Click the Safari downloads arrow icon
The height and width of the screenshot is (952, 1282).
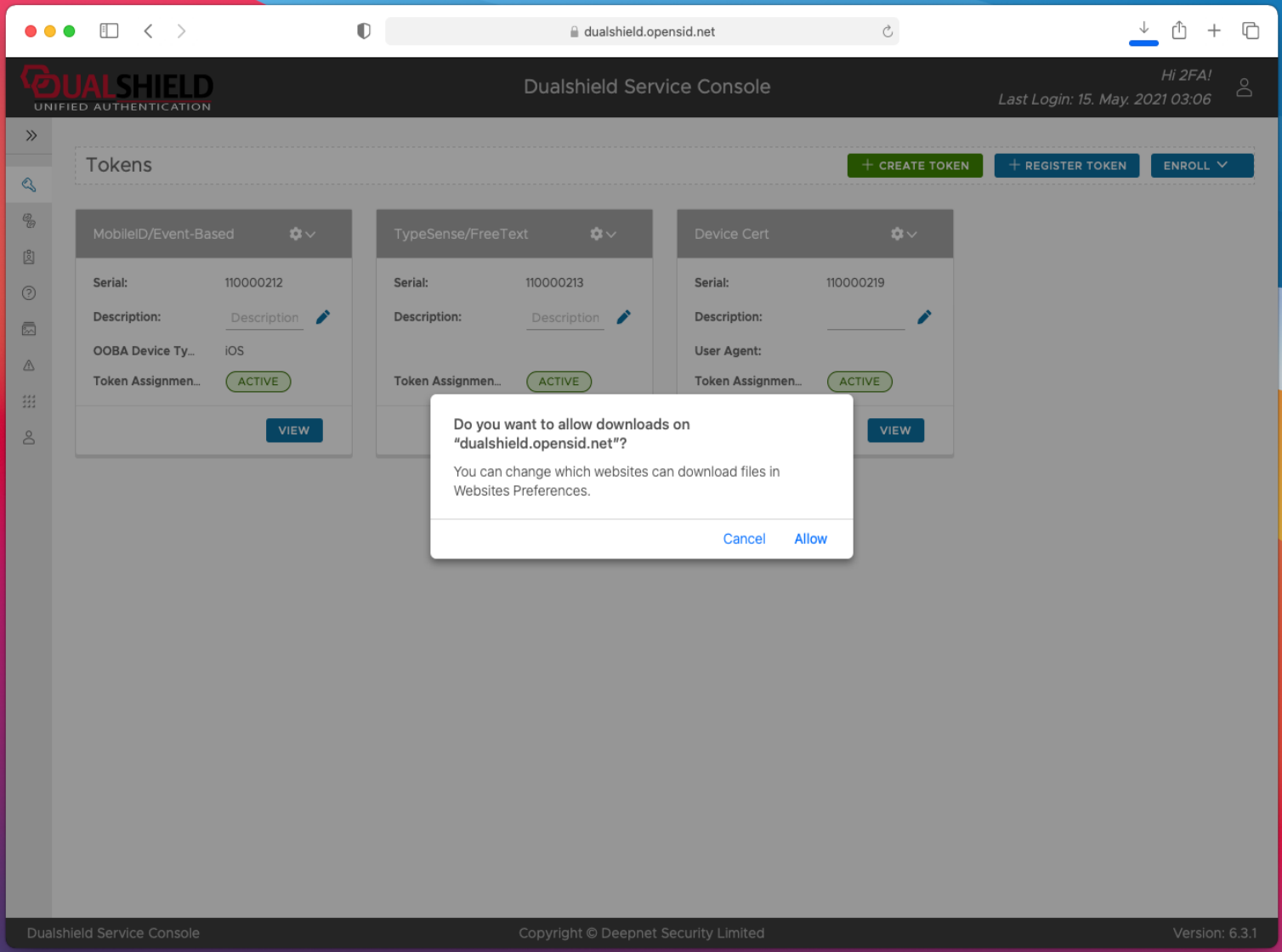click(x=1143, y=29)
